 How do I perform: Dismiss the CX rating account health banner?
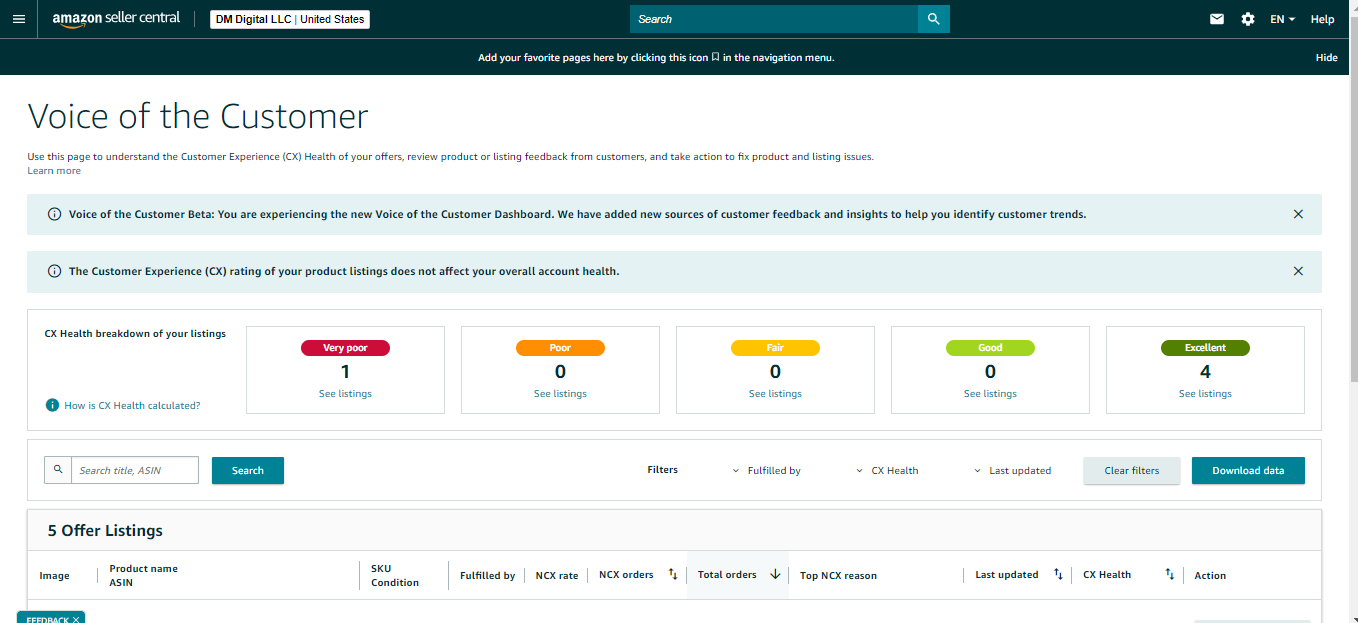tap(1298, 271)
